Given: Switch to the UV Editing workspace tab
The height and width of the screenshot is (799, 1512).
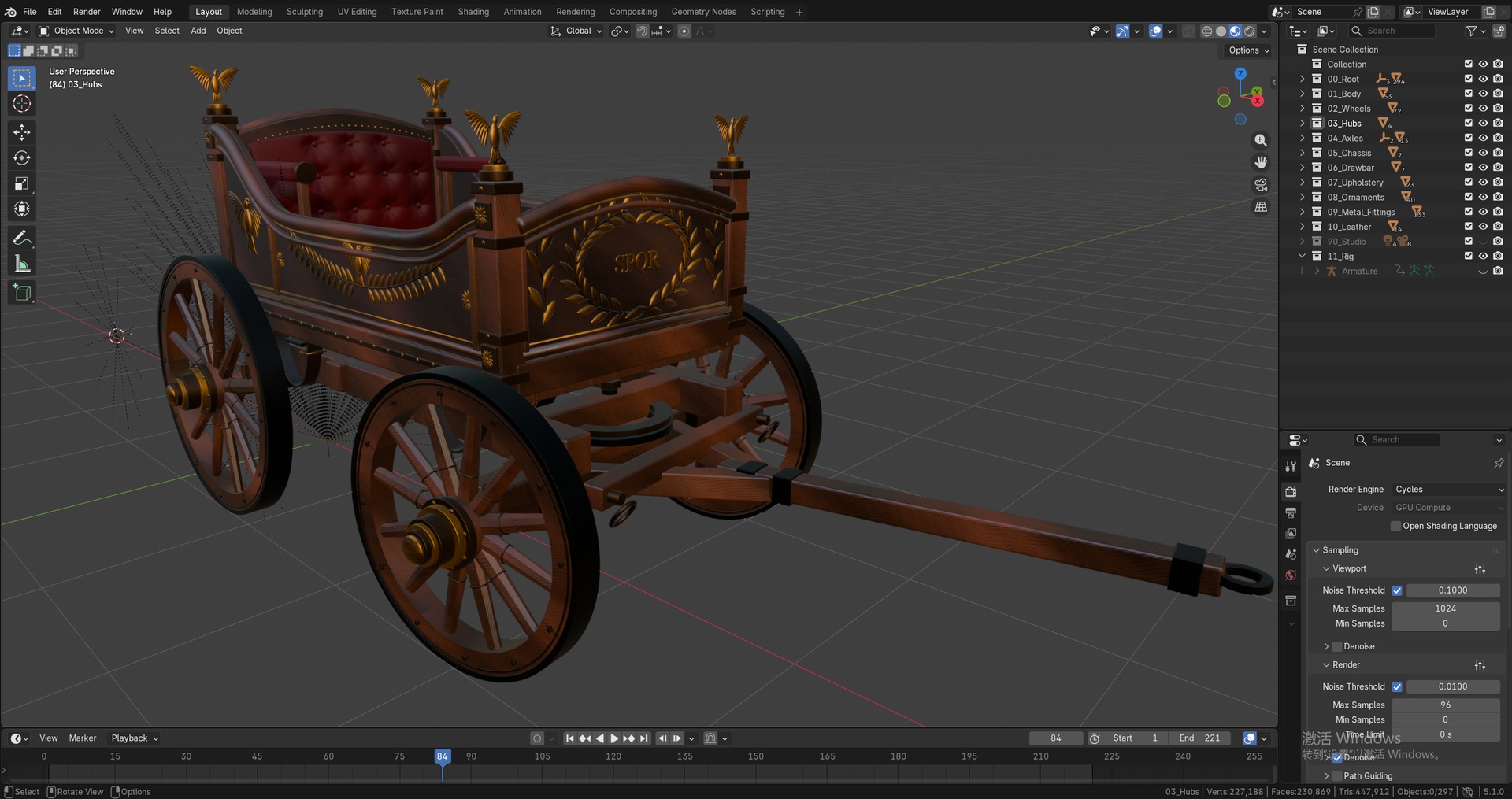Looking at the screenshot, I should coord(357,12).
